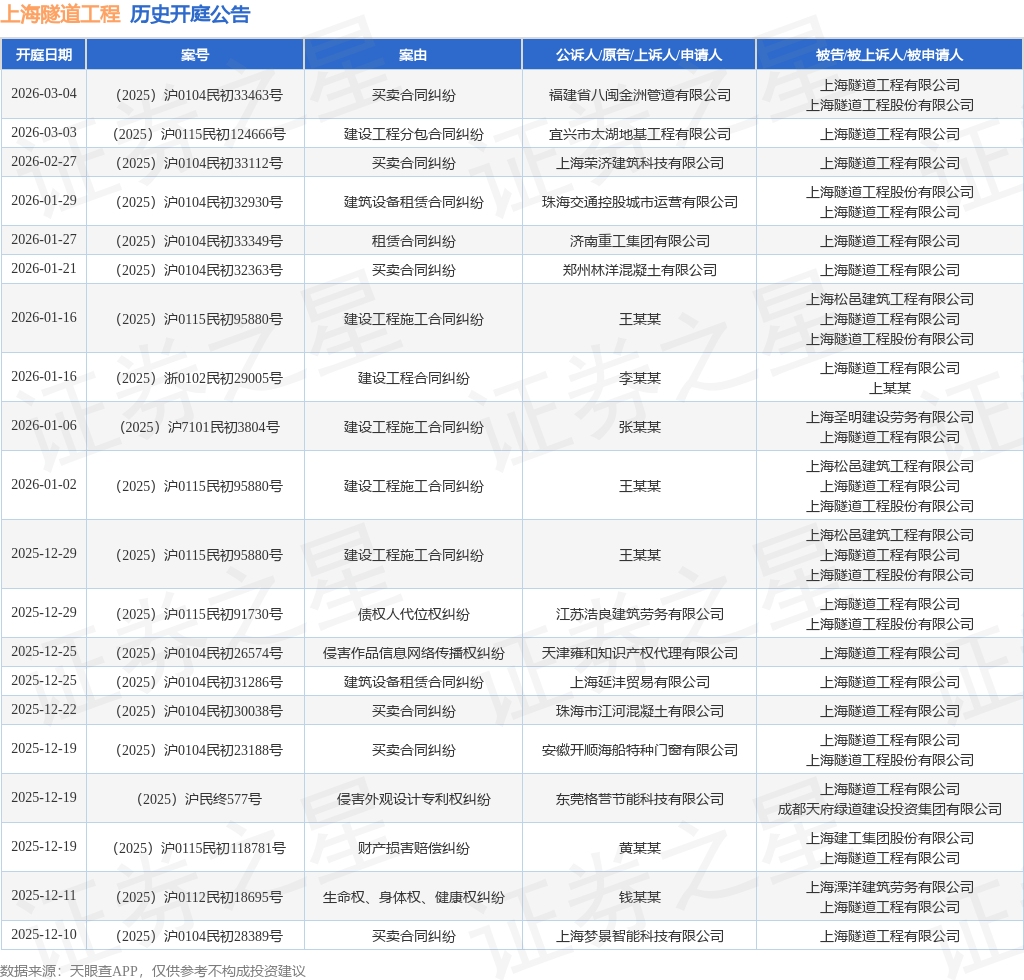Click date cell 2026-01-29
This screenshot has width=1024, height=980.
click(44, 200)
